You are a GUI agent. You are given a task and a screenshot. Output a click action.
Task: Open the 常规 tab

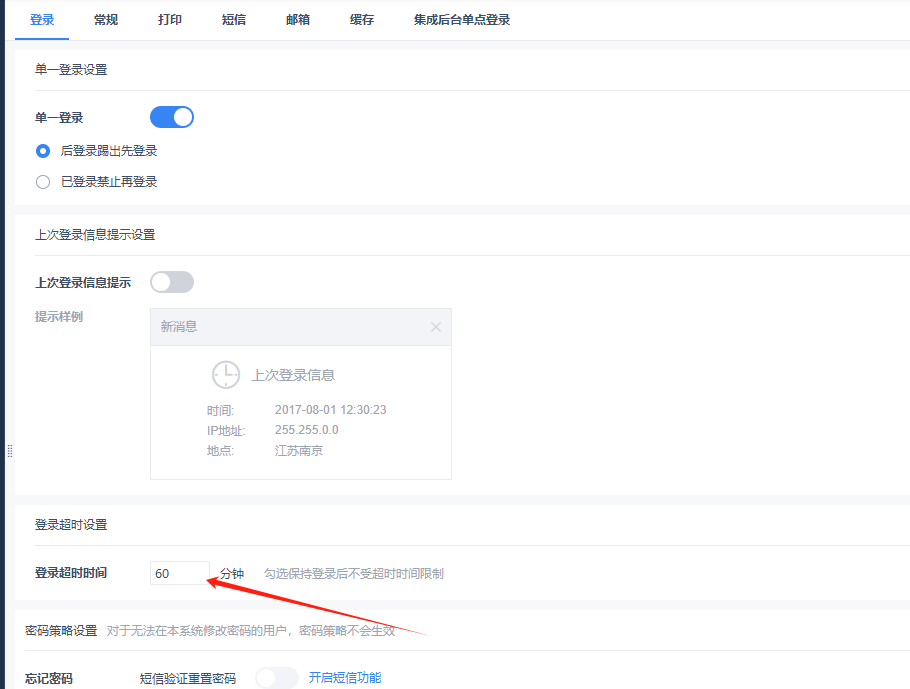pos(106,20)
